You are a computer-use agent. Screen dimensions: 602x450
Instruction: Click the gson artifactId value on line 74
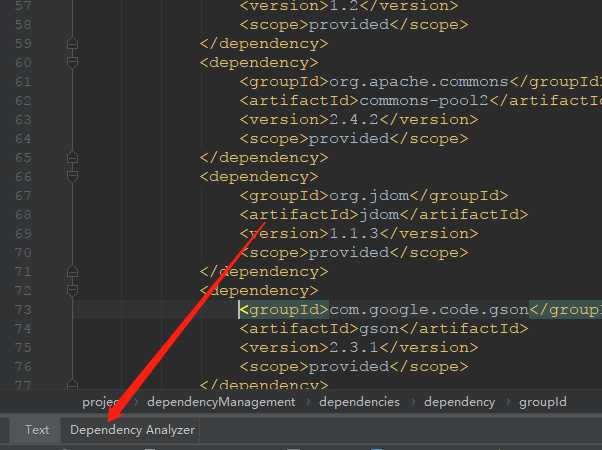[x=379, y=329]
